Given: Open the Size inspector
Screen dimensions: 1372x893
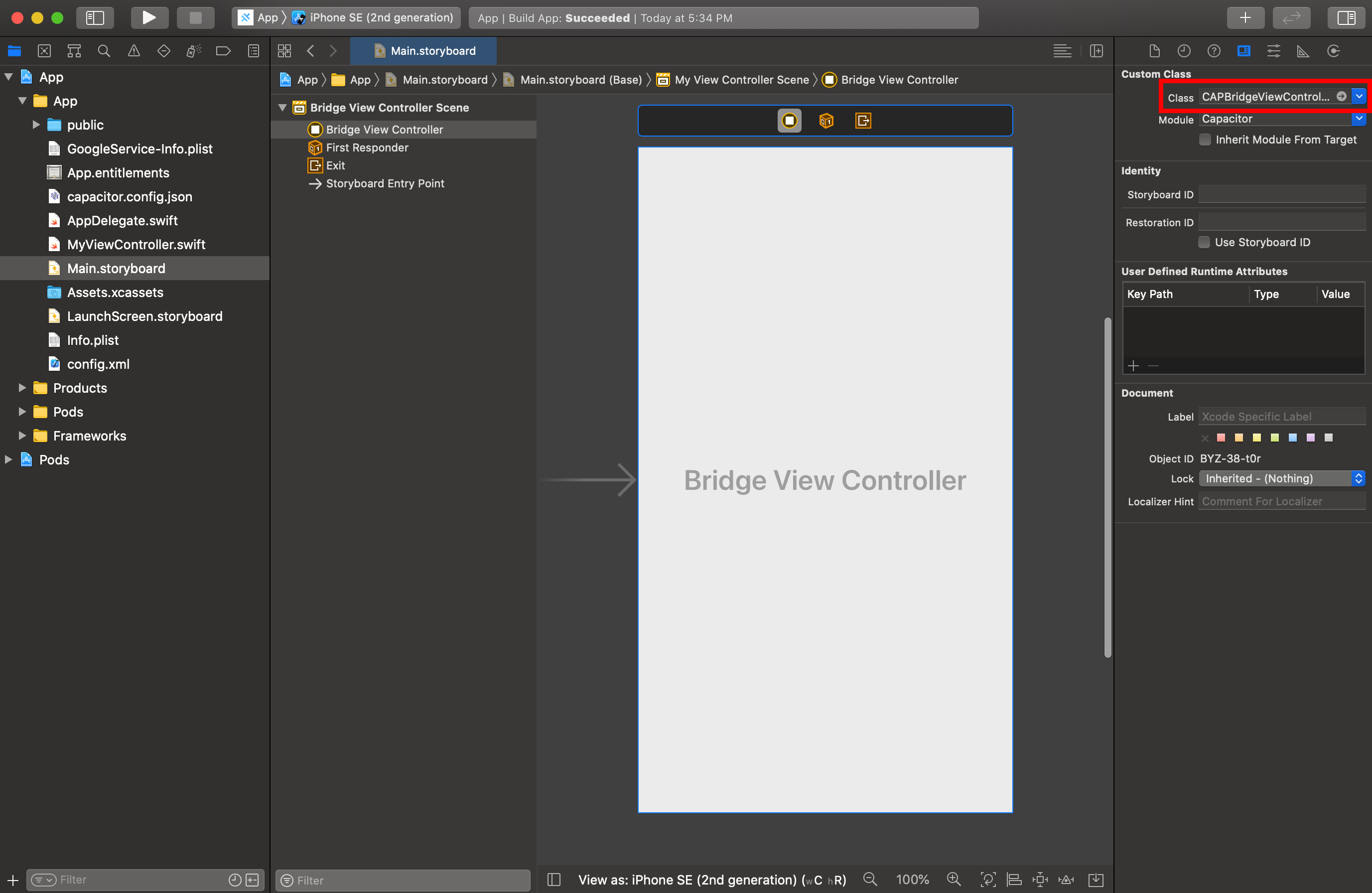Looking at the screenshot, I should pyautogui.click(x=1303, y=51).
